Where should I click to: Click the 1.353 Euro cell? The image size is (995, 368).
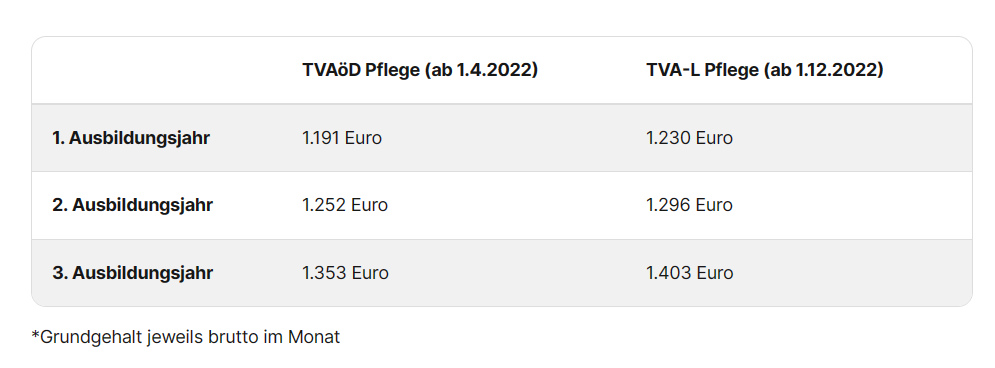coord(345,273)
